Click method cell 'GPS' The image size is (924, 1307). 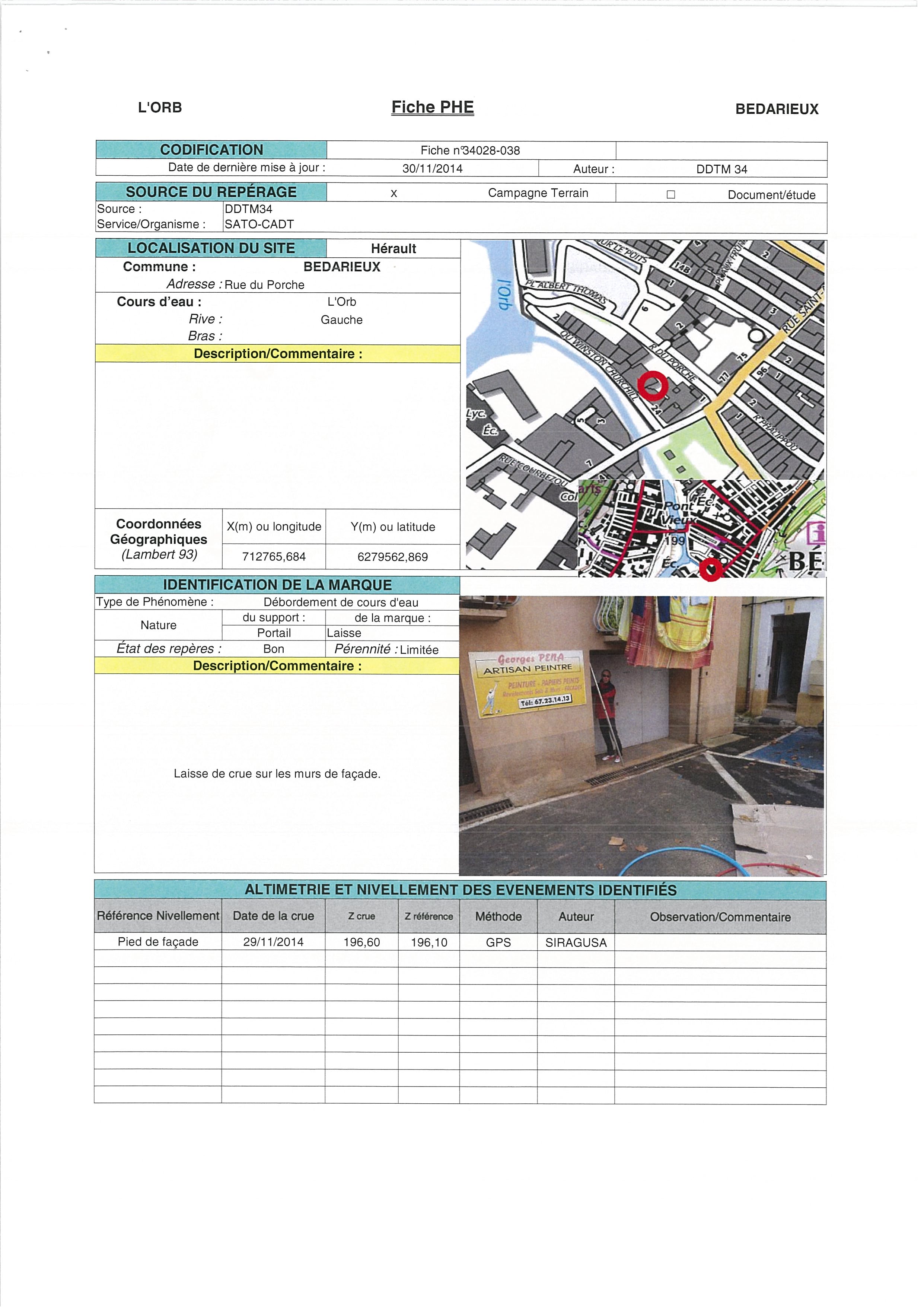click(x=498, y=943)
